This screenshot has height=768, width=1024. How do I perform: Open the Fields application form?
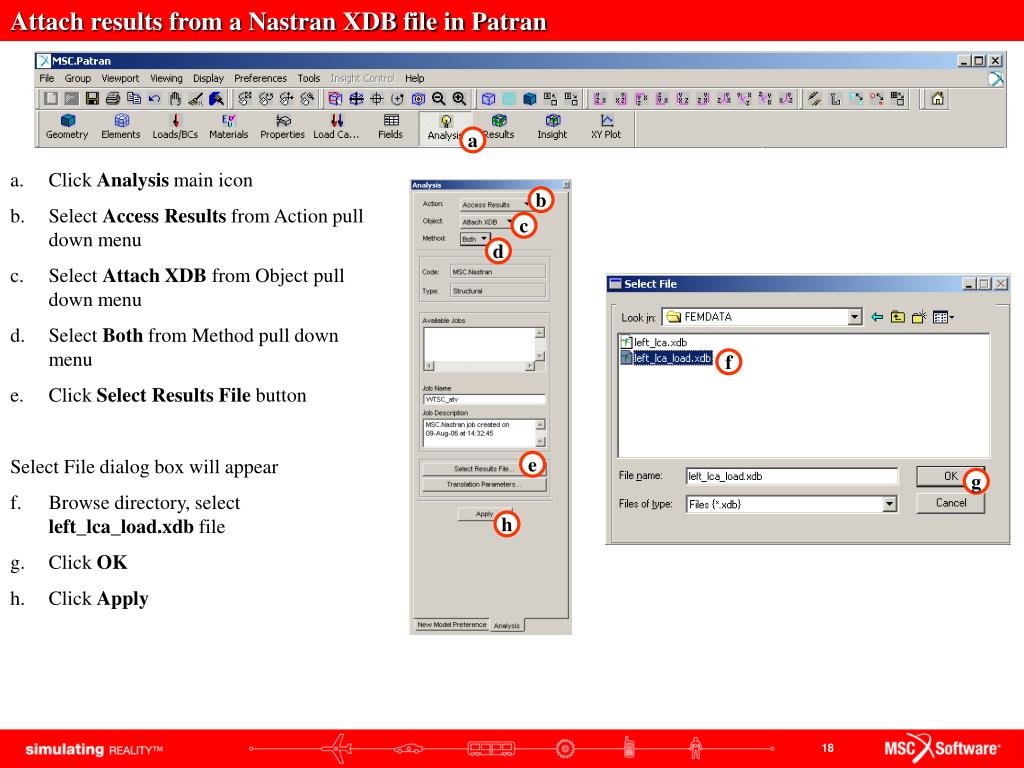coord(391,127)
